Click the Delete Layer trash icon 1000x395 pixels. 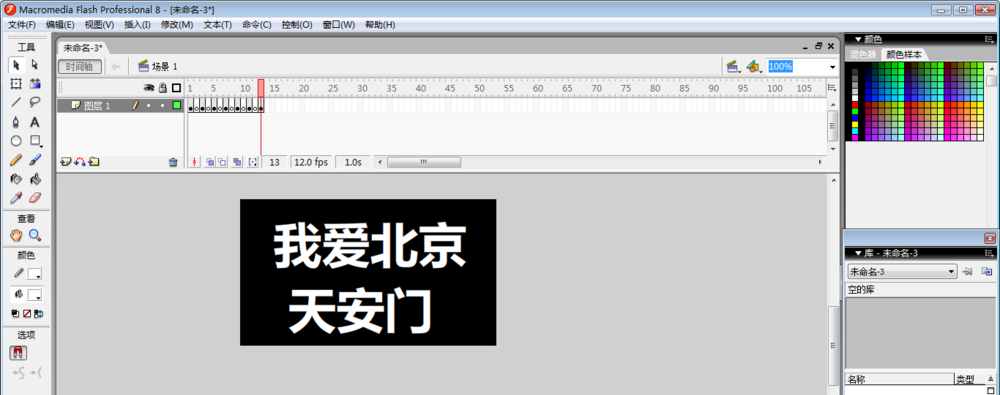(173, 162)
